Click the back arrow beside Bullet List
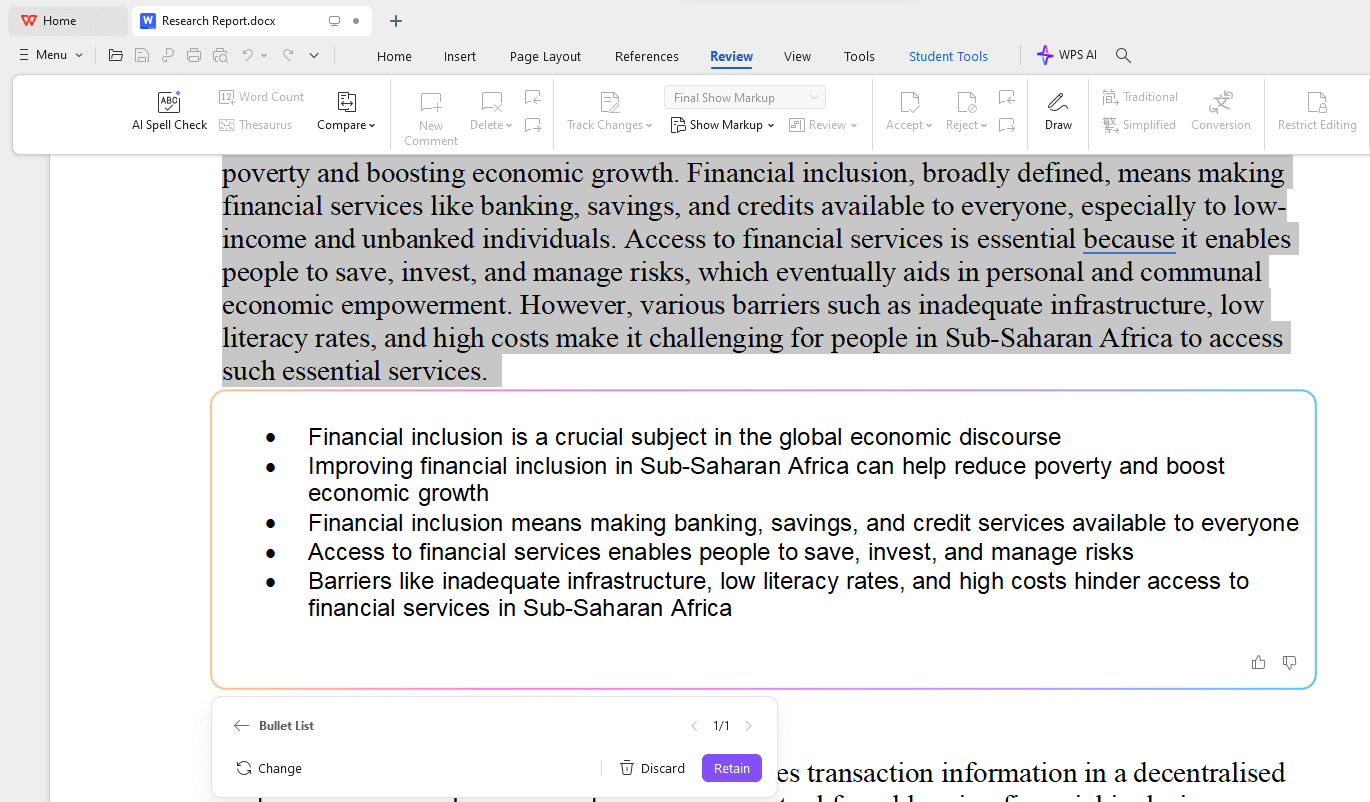The height and width of the screenshot is (802, 1370). 241,726
